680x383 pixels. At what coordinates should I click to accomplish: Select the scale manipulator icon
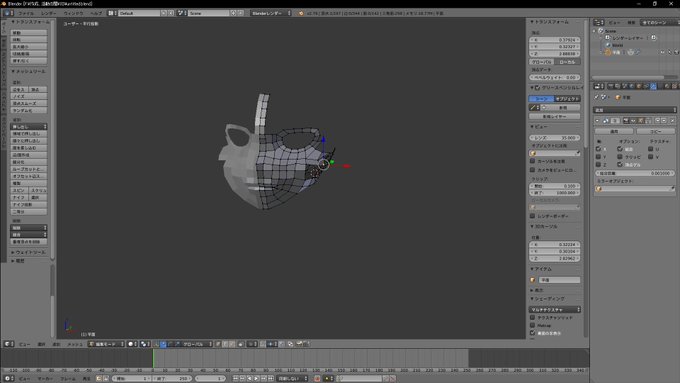177,344
